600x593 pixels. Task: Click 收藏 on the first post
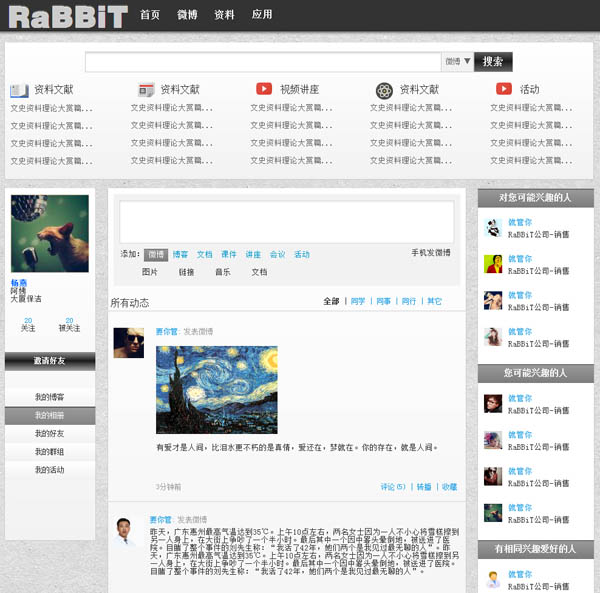(x=450, y=487)
